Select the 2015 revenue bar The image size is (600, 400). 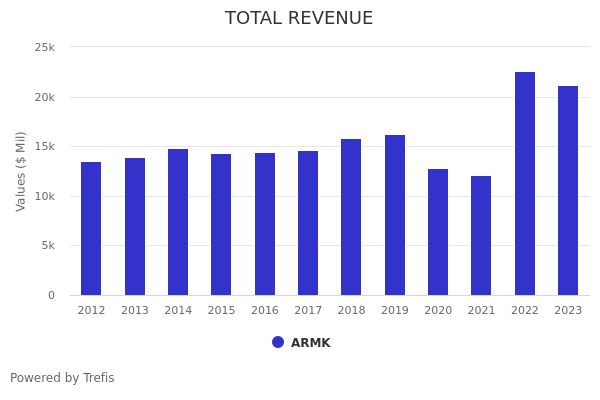[221, 224]
